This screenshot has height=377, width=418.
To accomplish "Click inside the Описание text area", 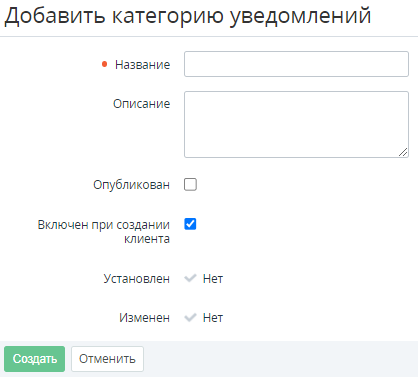I will click(x=296, y=124).
